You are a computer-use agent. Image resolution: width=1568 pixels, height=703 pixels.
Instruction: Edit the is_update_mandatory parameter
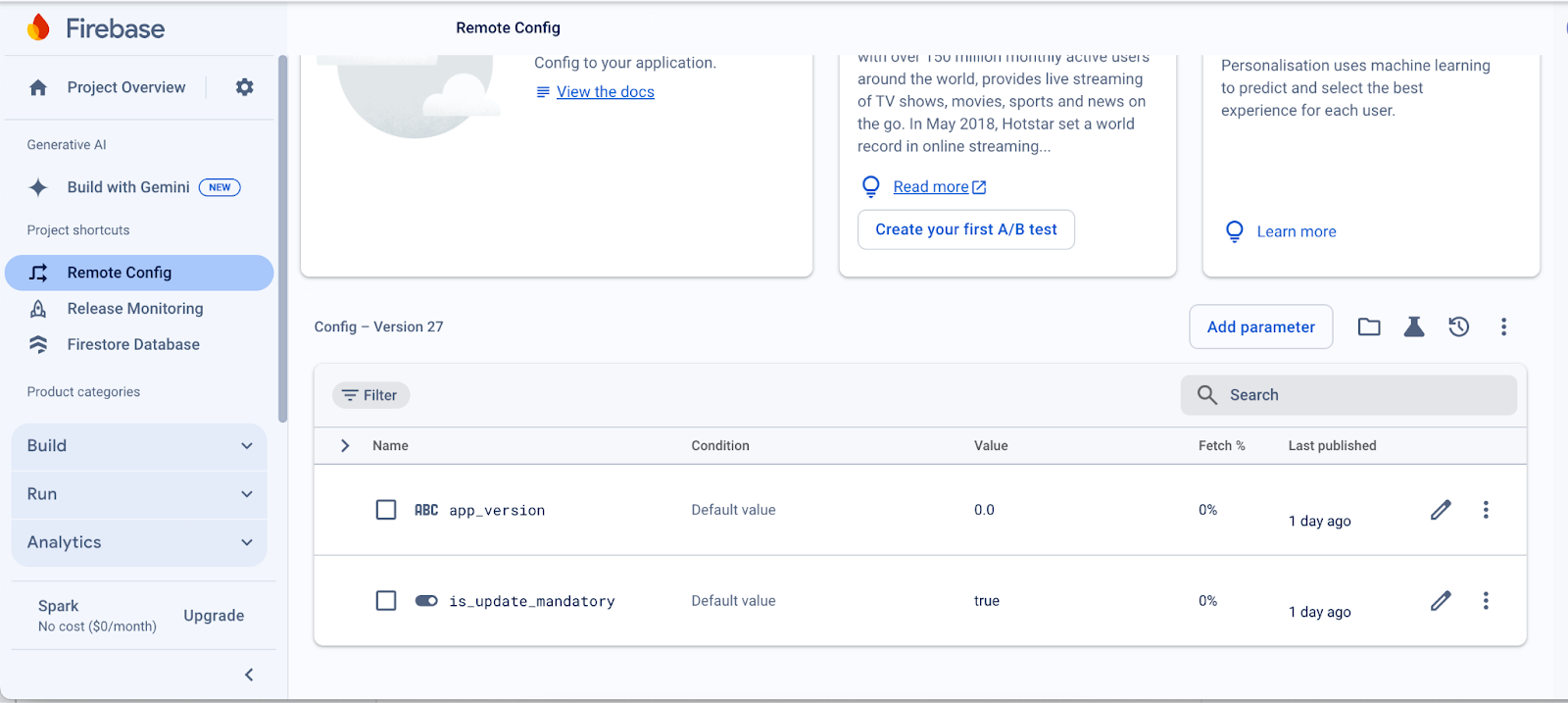tap(1441, 600)
